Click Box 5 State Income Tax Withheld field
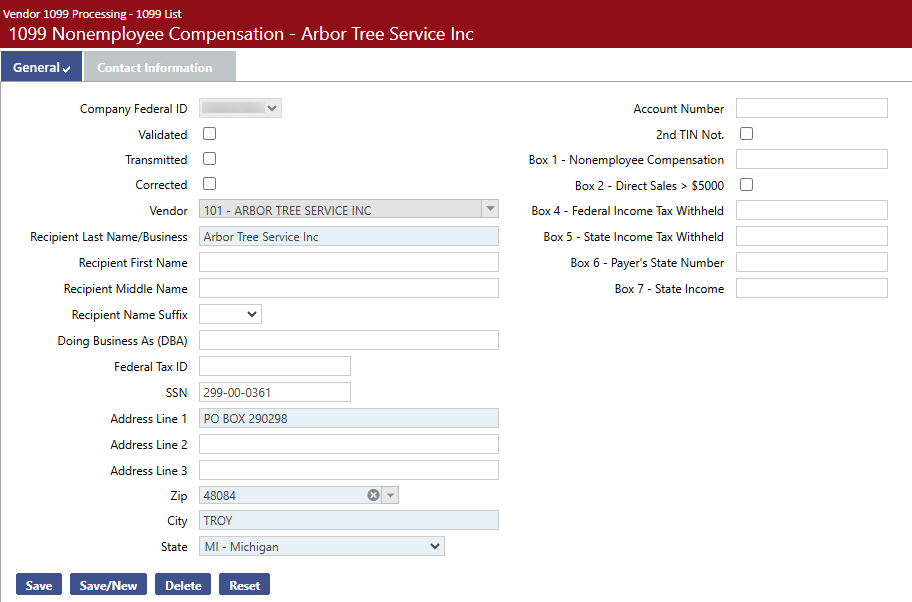The height and width of the screenshot is (602, 912). [x=812, y=236]
